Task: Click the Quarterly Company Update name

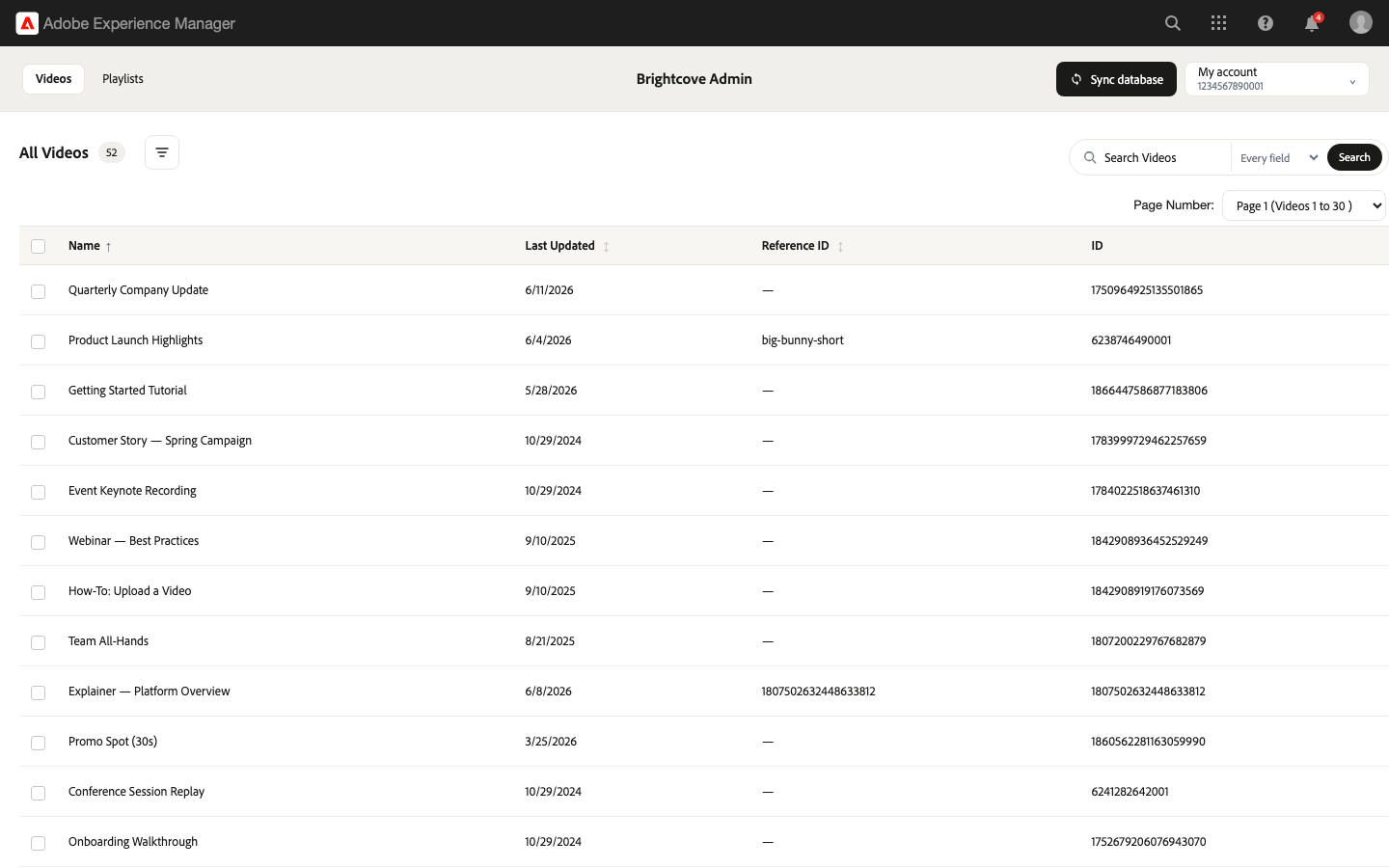Action: click(x=138, y=290)
